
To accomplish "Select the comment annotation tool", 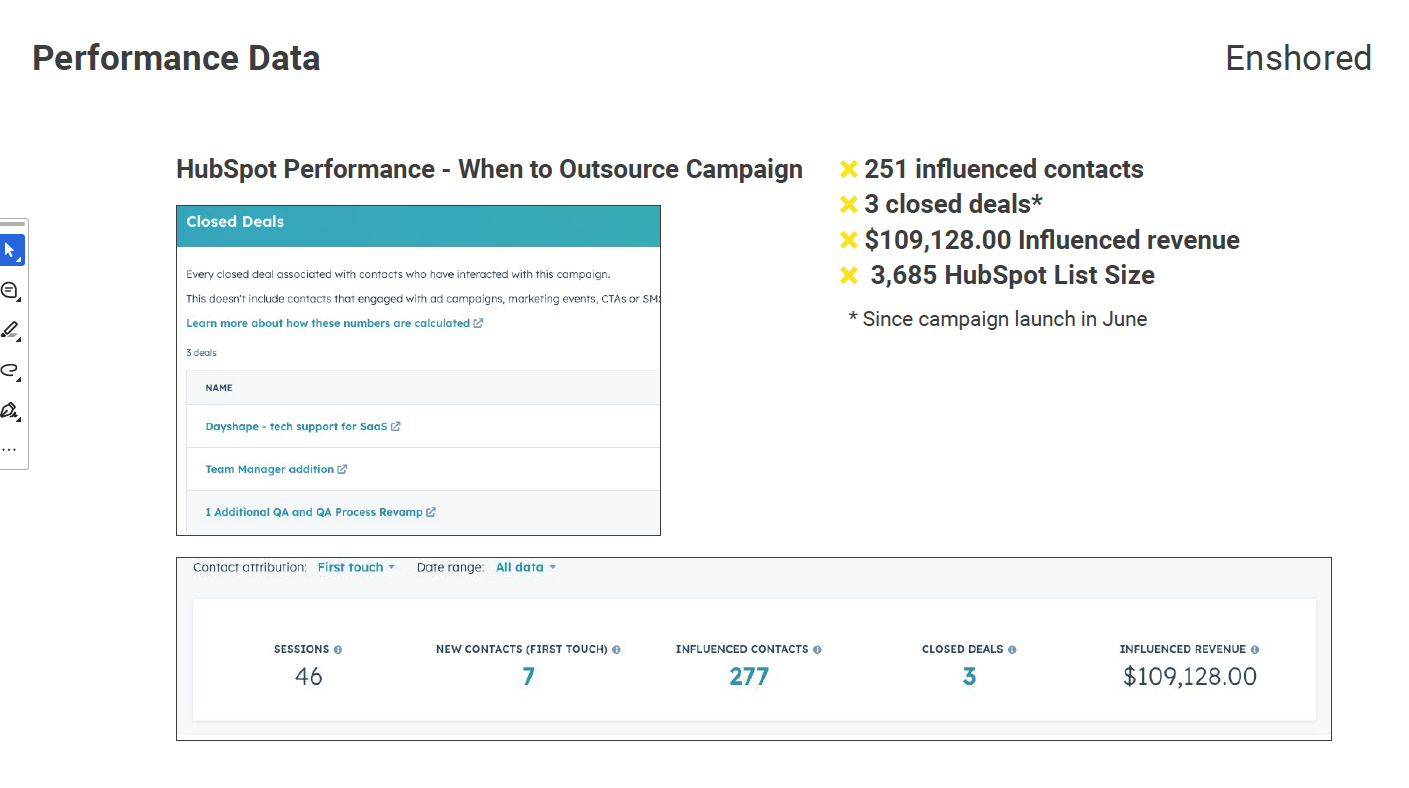I will click(10, 291).
